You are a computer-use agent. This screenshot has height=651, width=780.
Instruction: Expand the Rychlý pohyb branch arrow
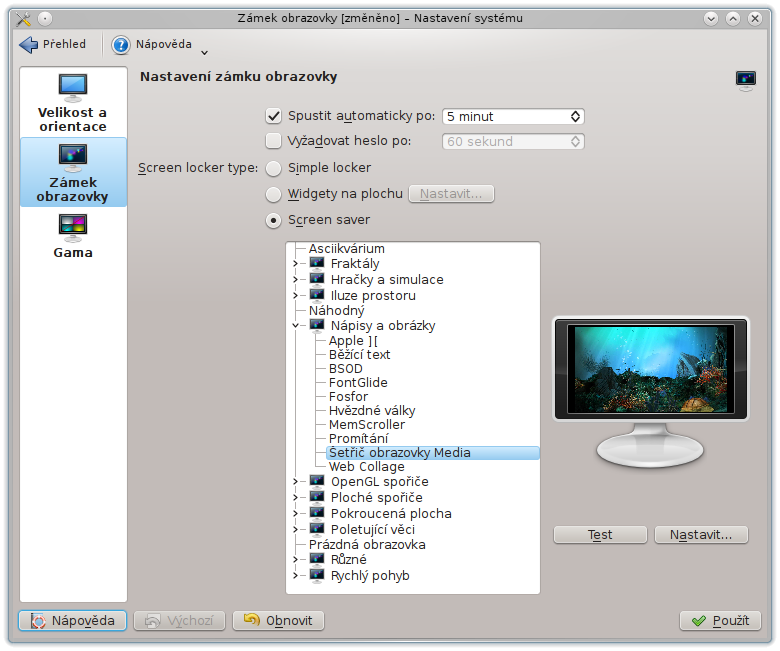coord(295,575)
